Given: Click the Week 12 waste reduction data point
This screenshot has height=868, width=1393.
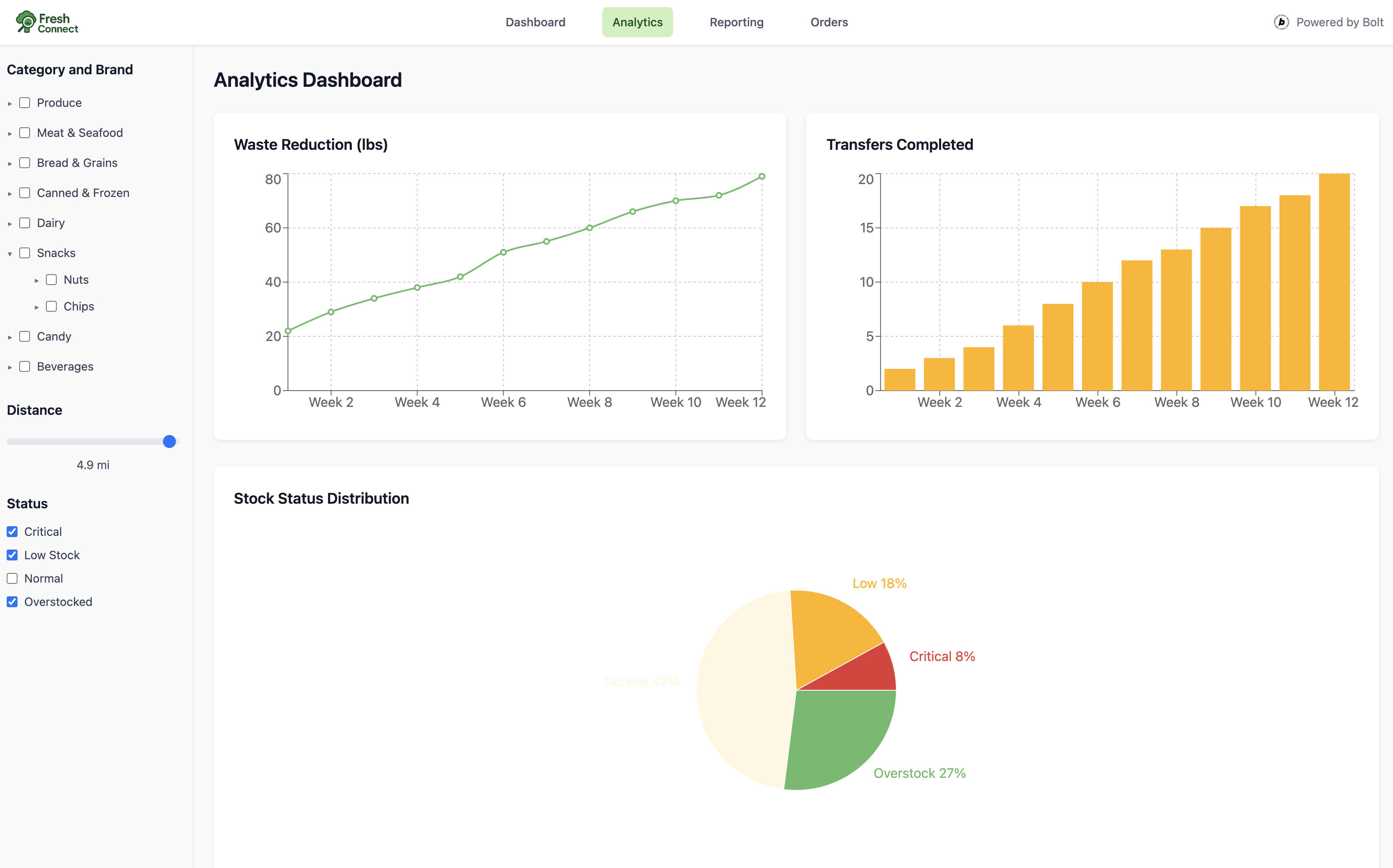Looking at the screenshot, I should 762,177.
